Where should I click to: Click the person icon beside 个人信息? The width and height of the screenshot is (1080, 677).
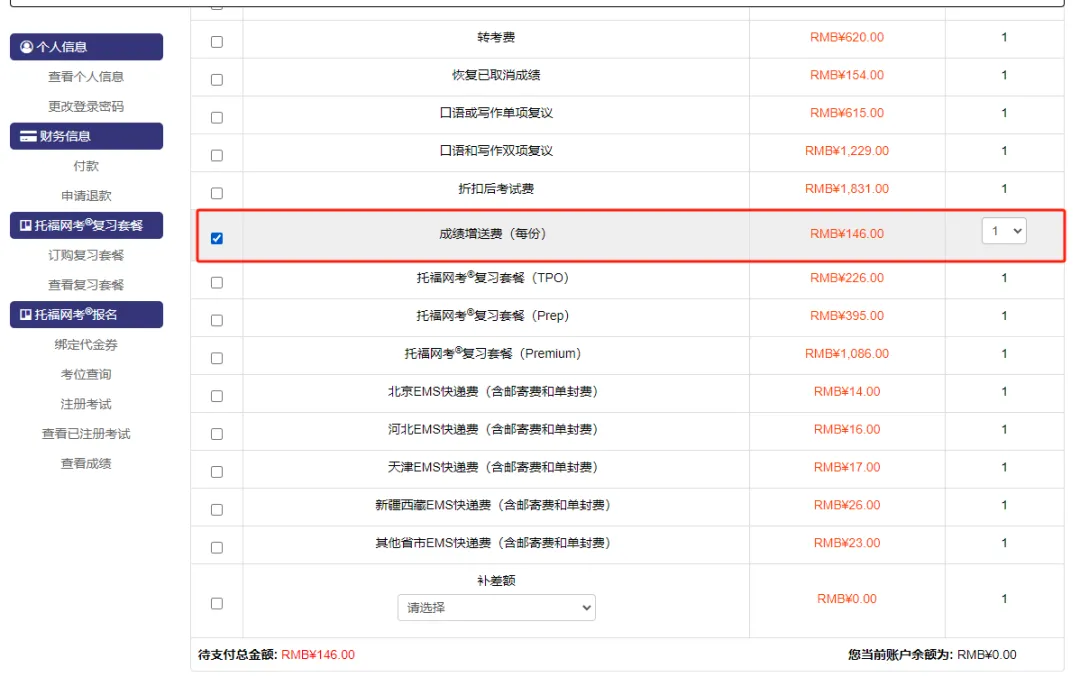coord(27,47)
